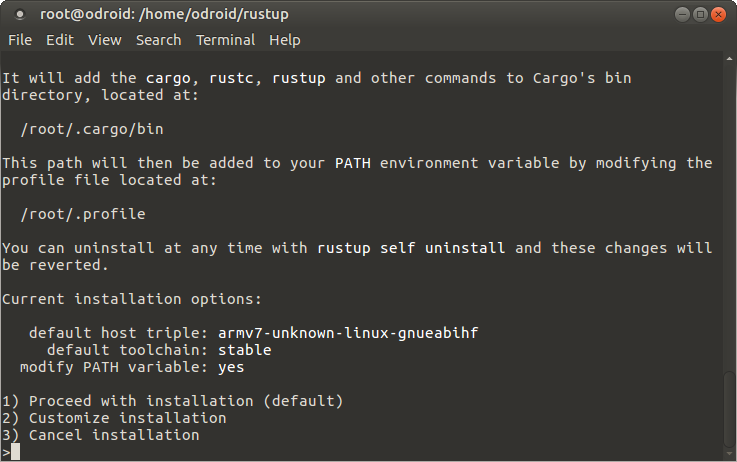
Task: Close the terminal window
Action: [x=718, y=15]
